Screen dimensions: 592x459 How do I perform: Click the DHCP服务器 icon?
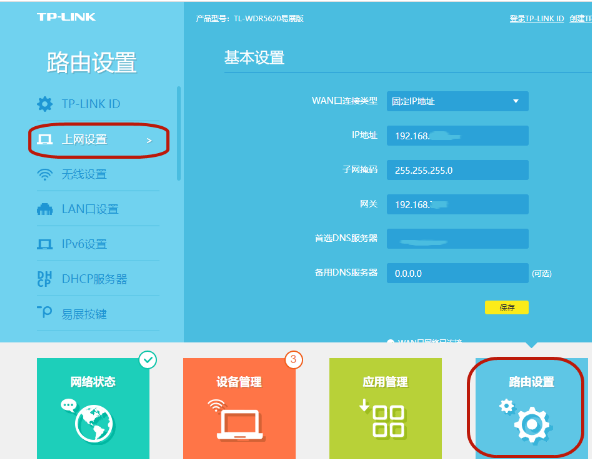point(45,279)
